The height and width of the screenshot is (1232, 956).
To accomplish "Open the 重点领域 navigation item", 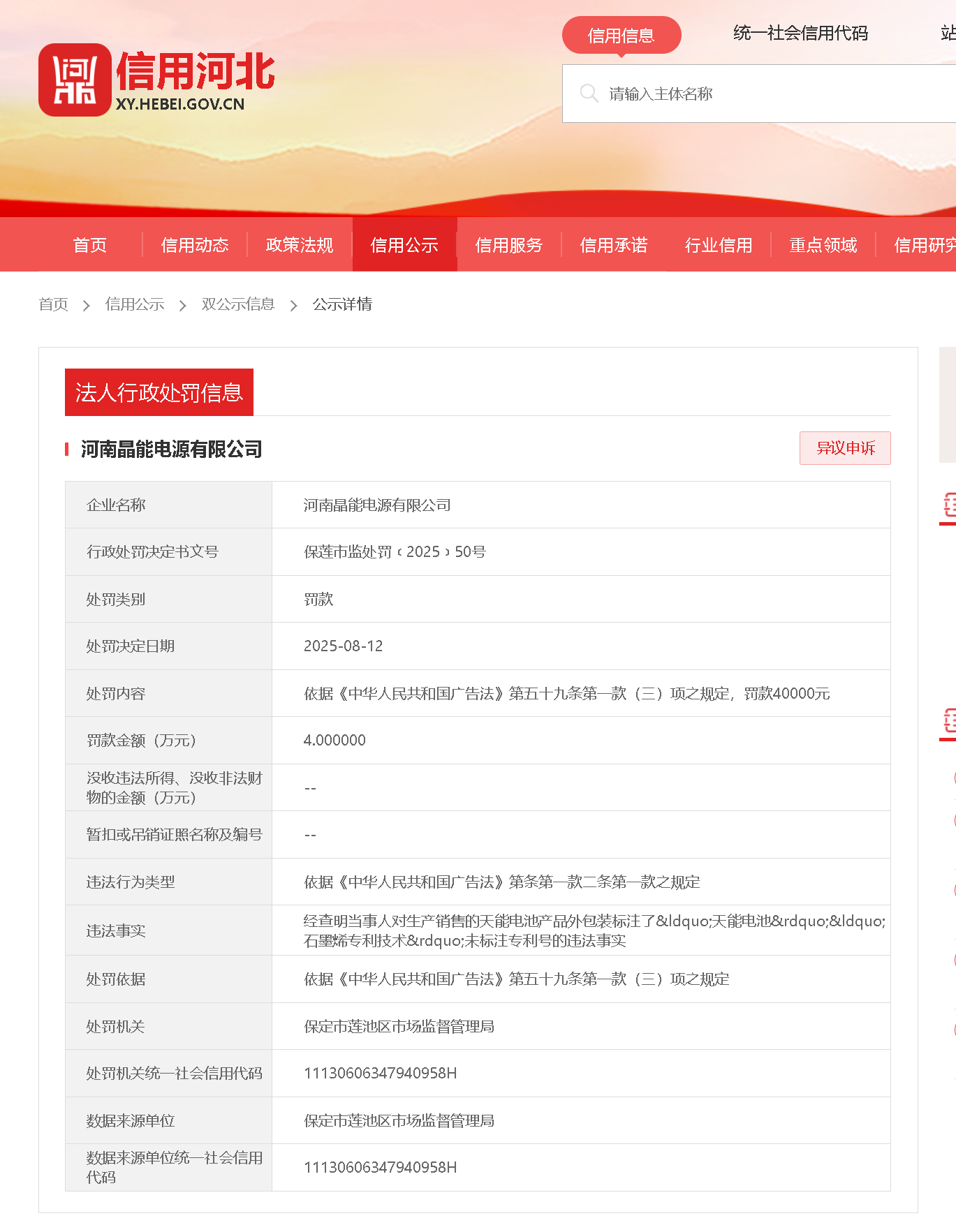I will coord(823,245).
